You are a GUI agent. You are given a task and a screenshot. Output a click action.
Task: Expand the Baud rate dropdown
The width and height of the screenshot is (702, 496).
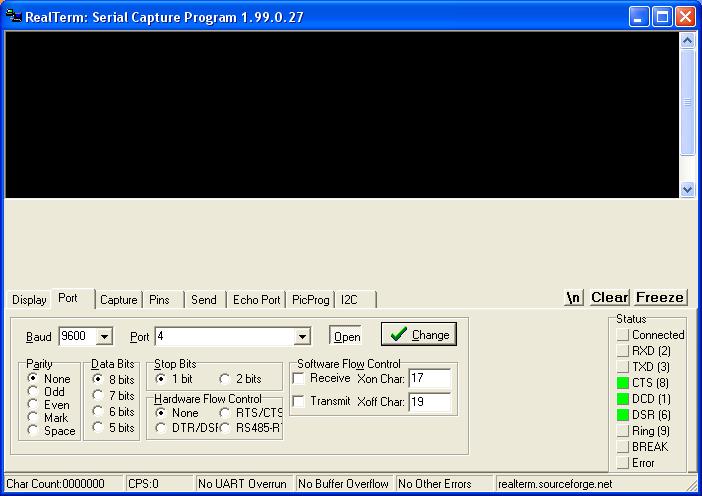[x=104, y=337]
